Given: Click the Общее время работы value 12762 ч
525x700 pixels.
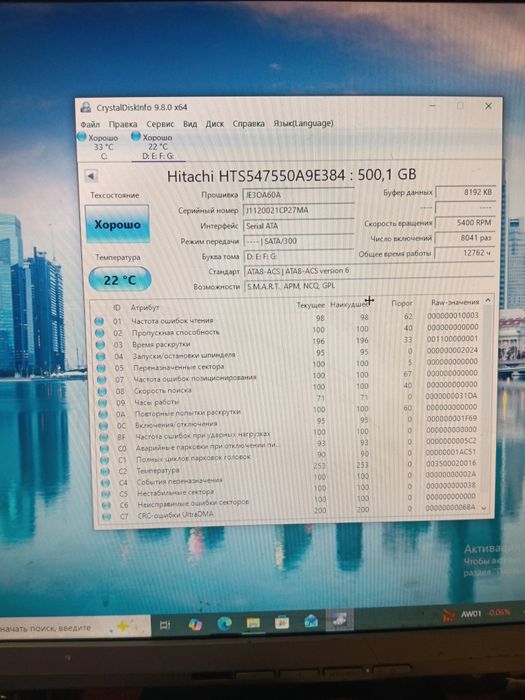Looking at the screenshot, I should (465, 253).
